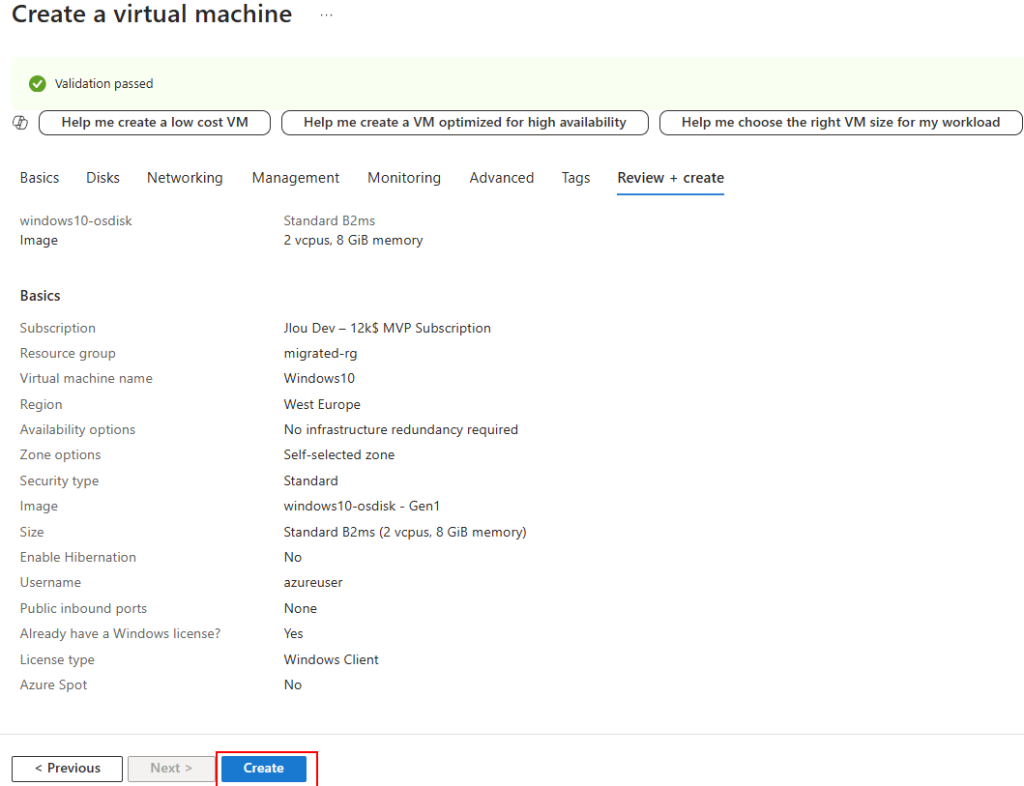The height and width of the screenshot is (786, 1024).
Task: Click the 'Create a virtual machine' page title
Action: pos(152,14)
